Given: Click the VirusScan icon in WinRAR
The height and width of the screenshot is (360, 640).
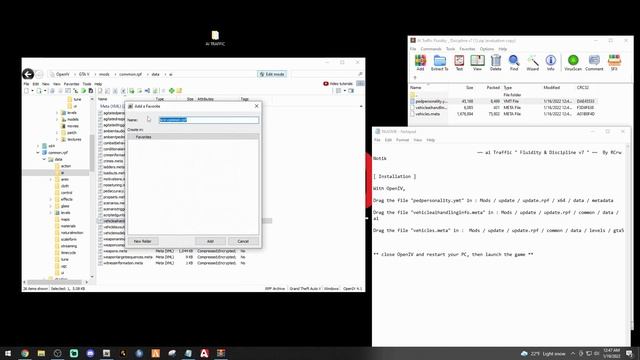Looking at the screenshot, I should pos(573,62).
